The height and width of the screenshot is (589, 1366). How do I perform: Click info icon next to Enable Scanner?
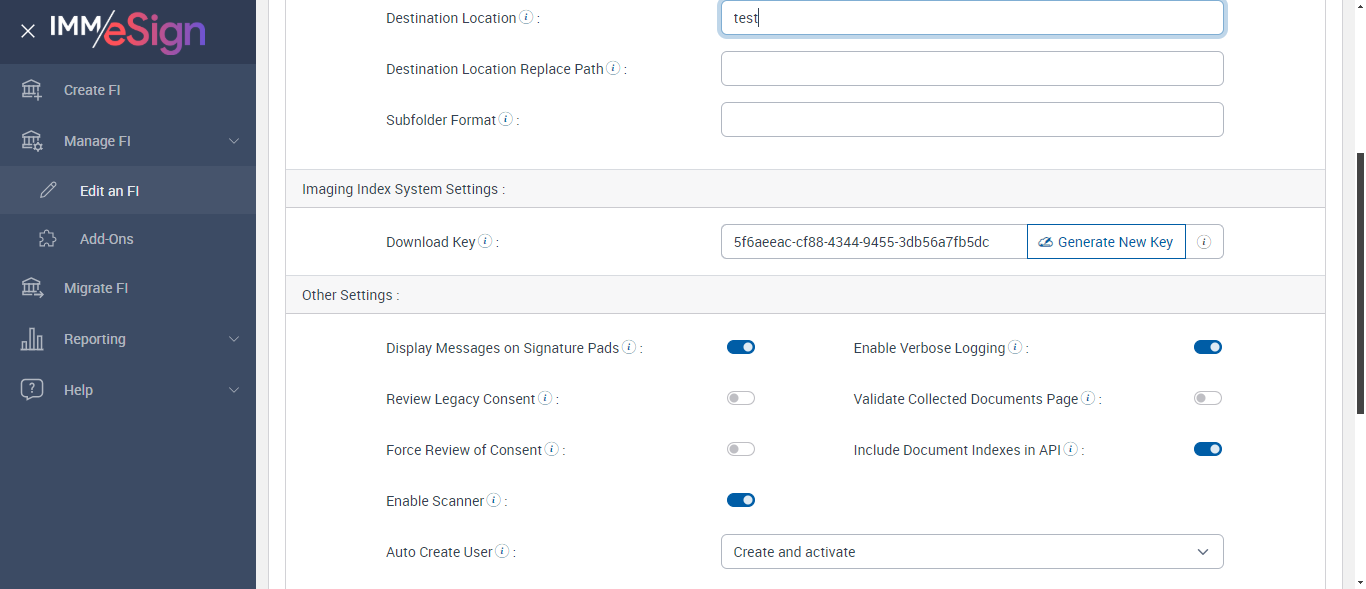(x=493, y=501)
